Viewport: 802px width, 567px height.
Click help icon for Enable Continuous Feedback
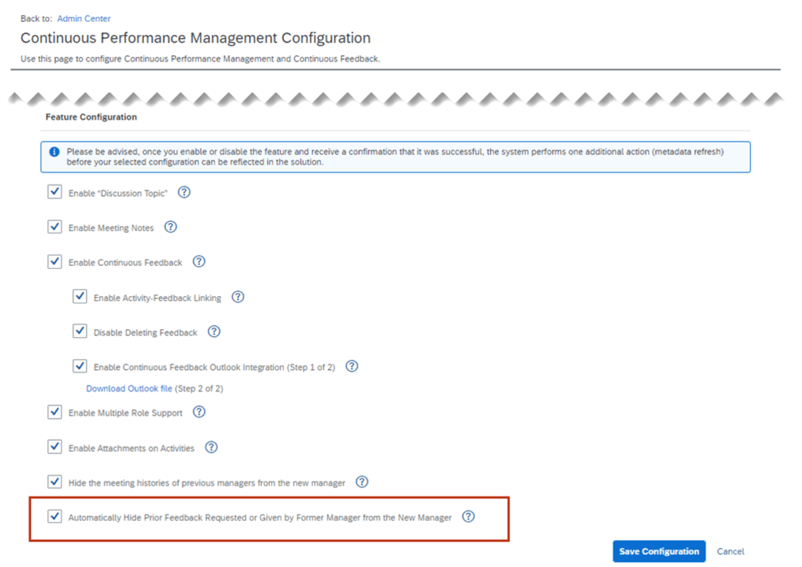(x=199, y=262)
